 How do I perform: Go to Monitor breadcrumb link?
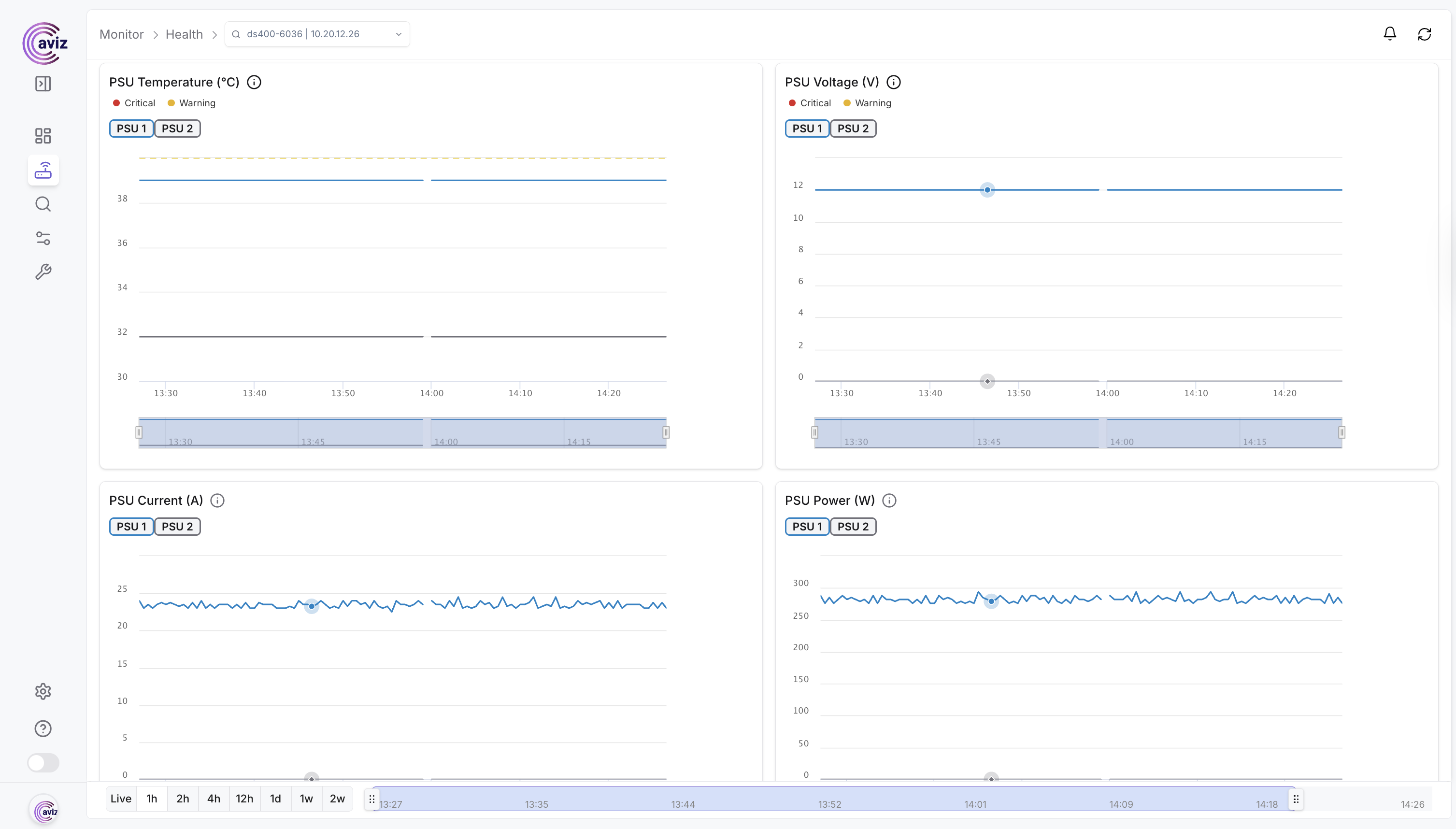point(121,34)
